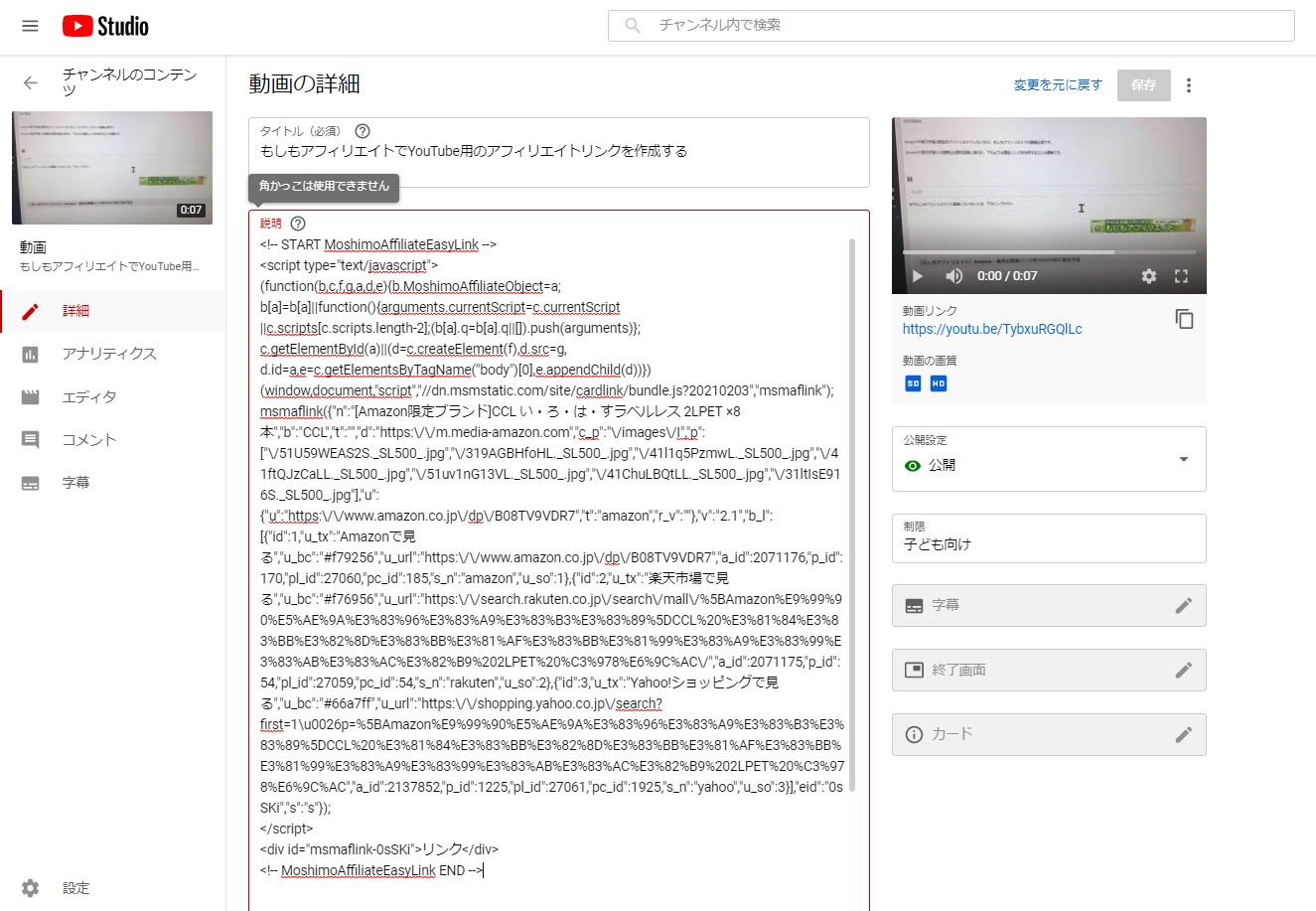
Task: Click the YouTube Studio logo
Action: click(x=105, y=26)
